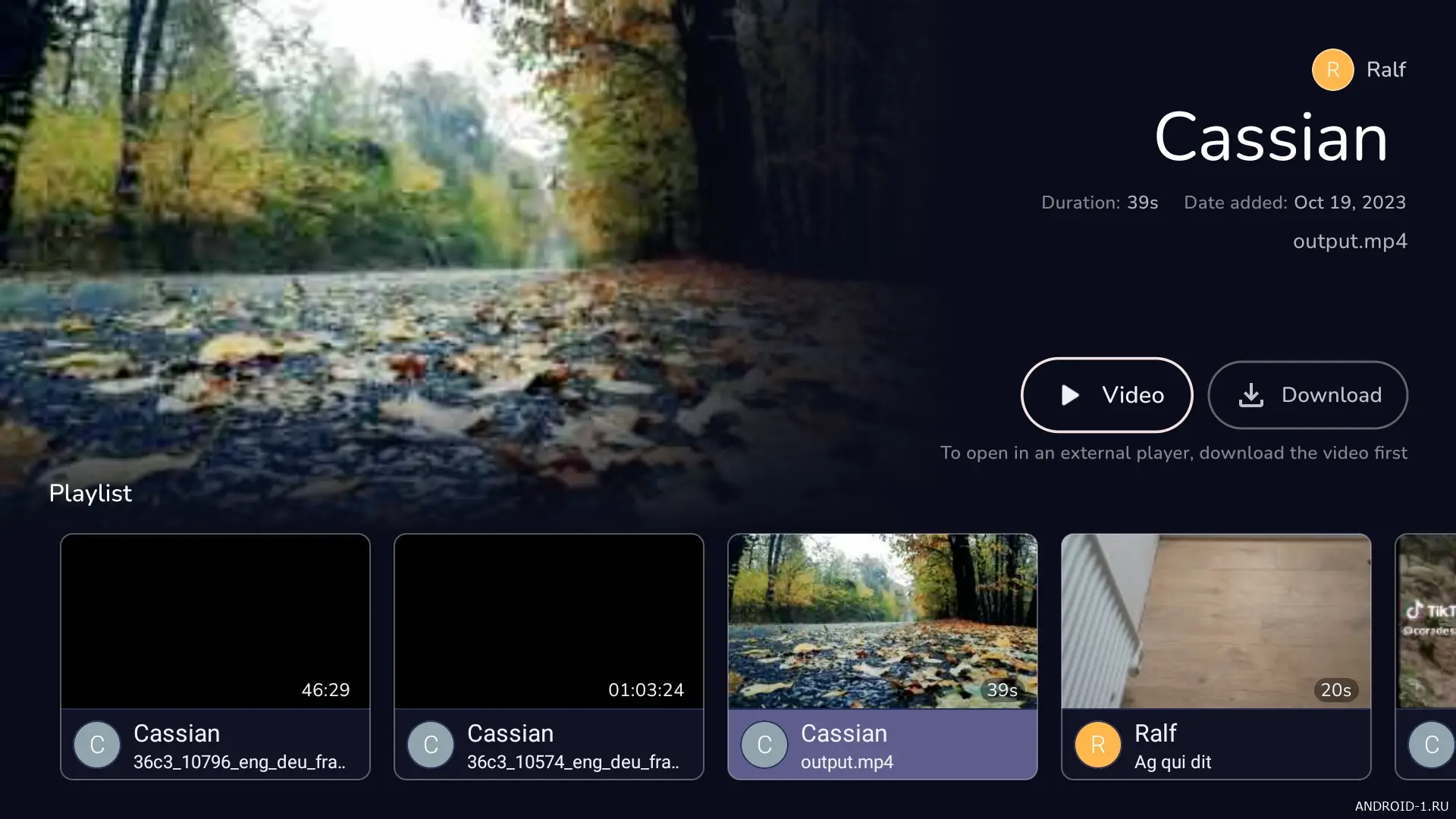Click the download arrow icon
The width and height of the screenshot is (1456, 819).
pyautogui.click(x=1250, y=395)
